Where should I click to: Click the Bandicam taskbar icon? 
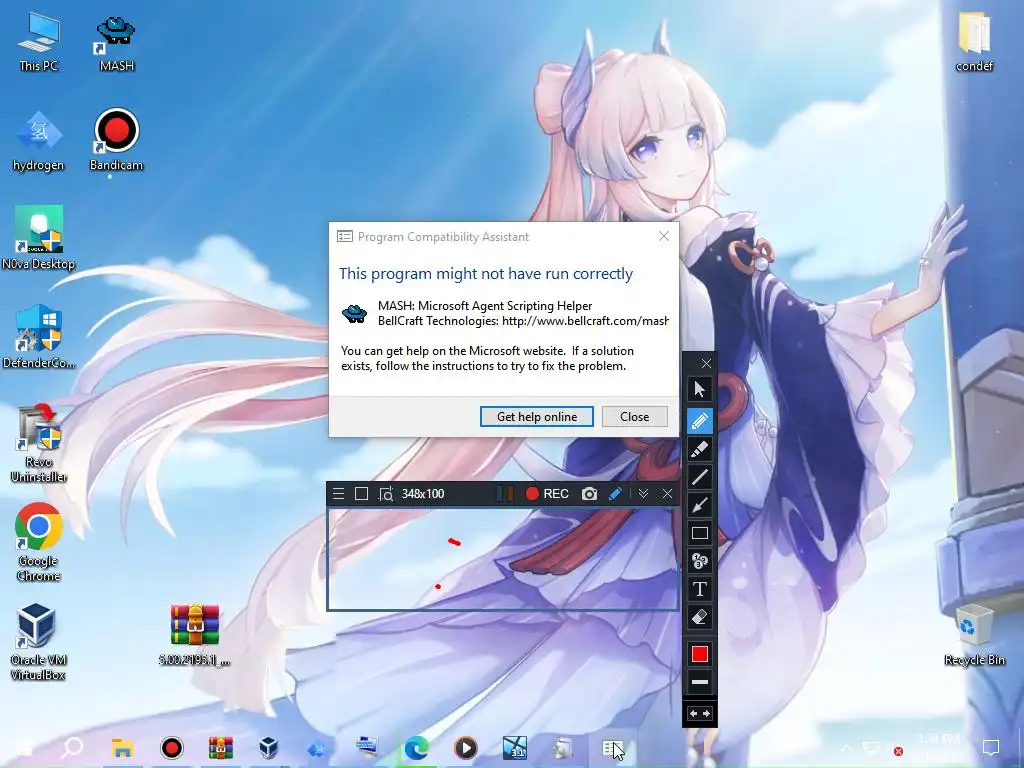click(x=172, y=748)
